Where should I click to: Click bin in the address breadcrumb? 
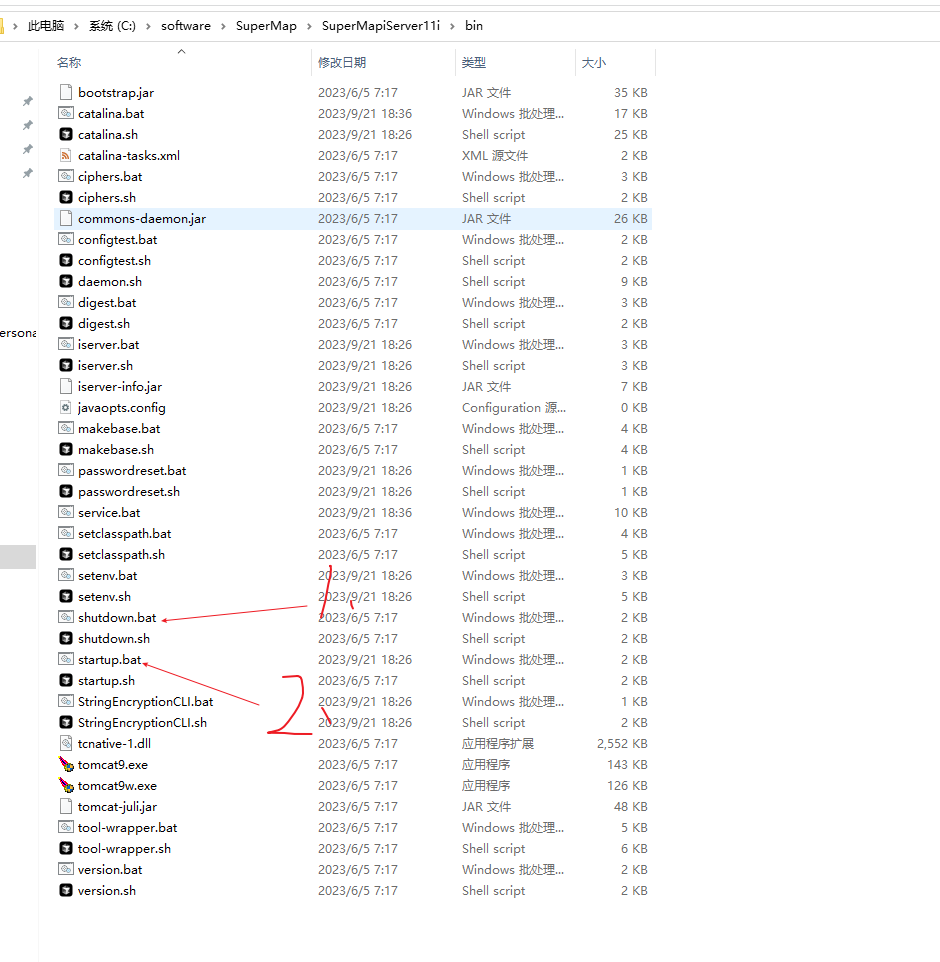coord(474,26)
